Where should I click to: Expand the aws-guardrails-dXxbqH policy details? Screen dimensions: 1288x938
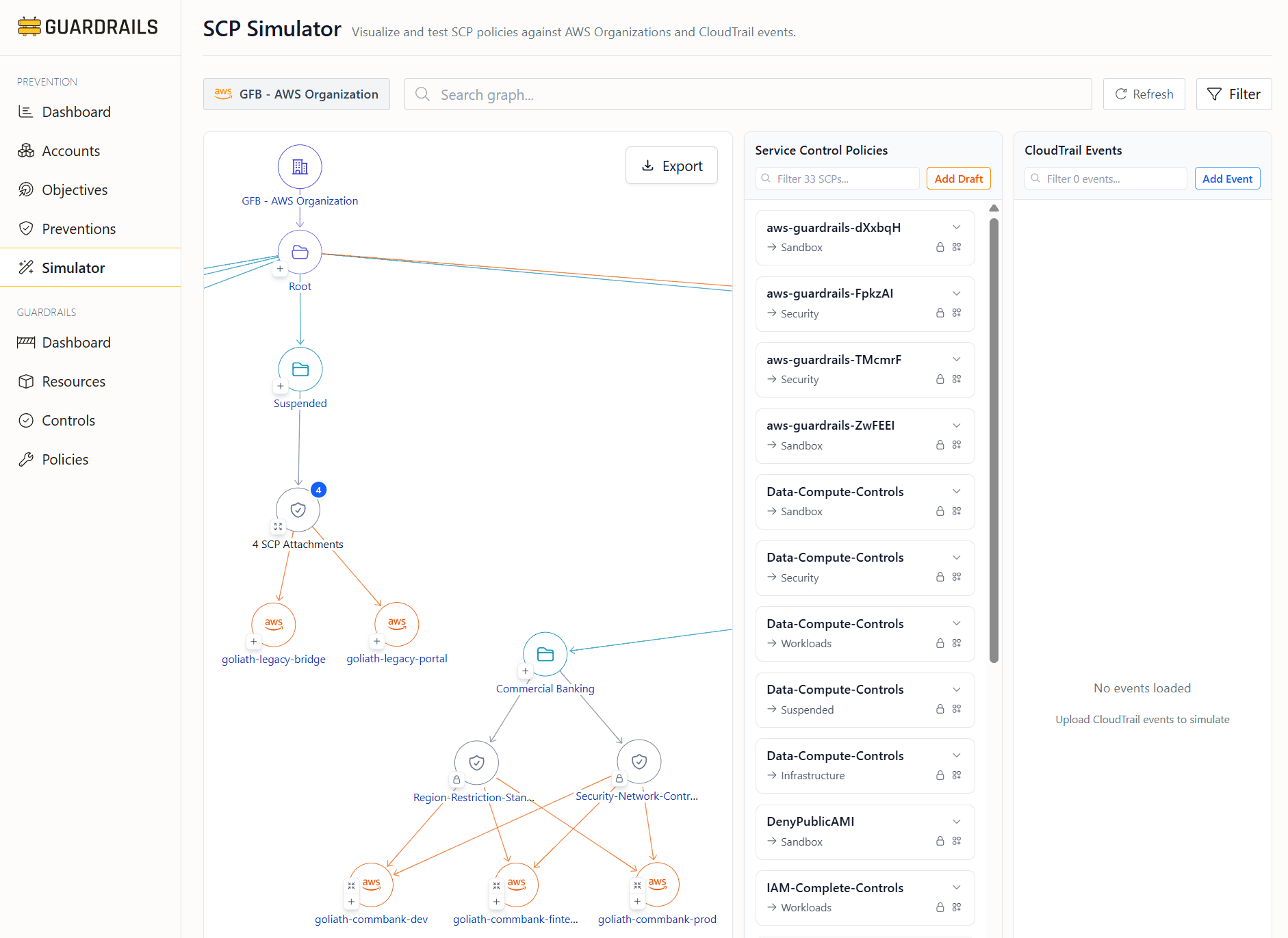click(956, 227)
